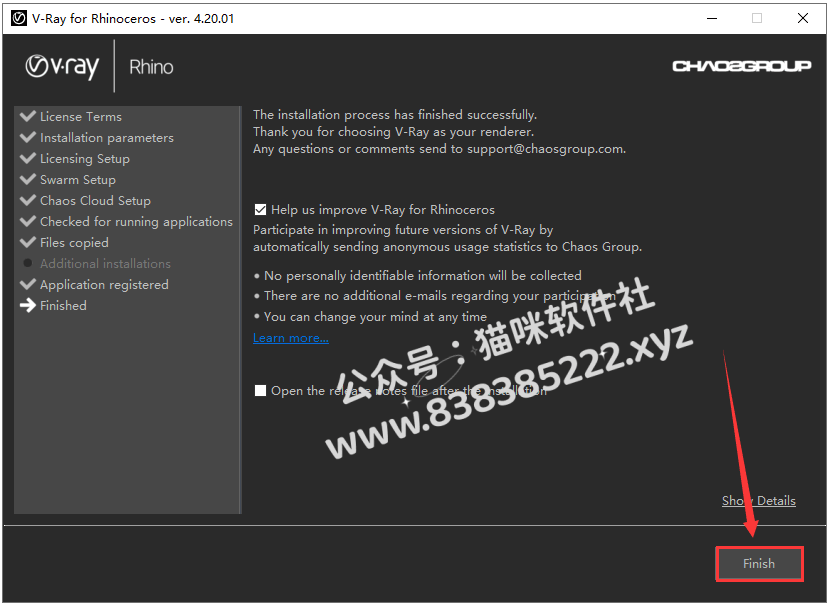Click checkmark icon beside Files copied

click(28, 242)
